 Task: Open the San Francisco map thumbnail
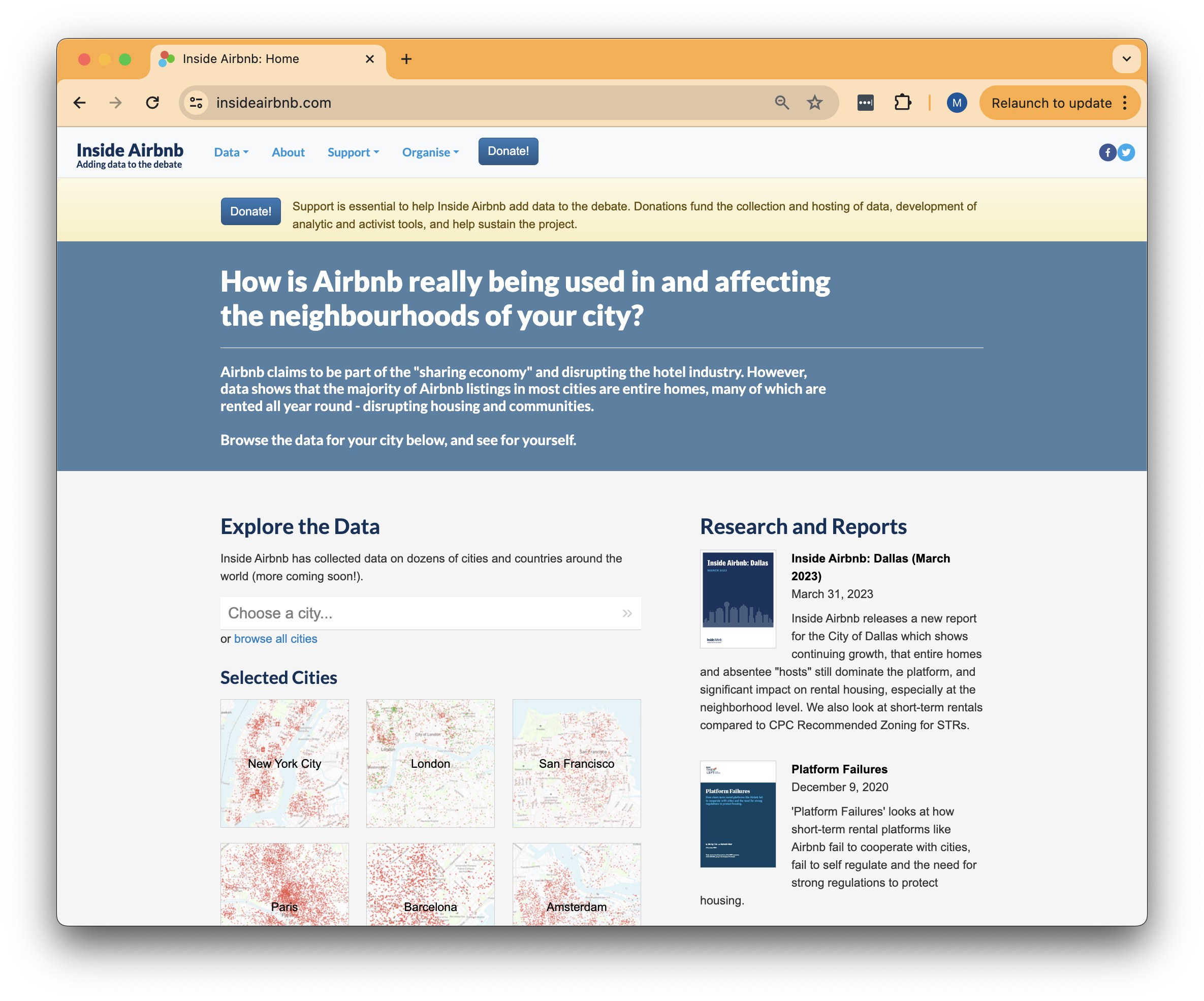click(x=576, y=763)
